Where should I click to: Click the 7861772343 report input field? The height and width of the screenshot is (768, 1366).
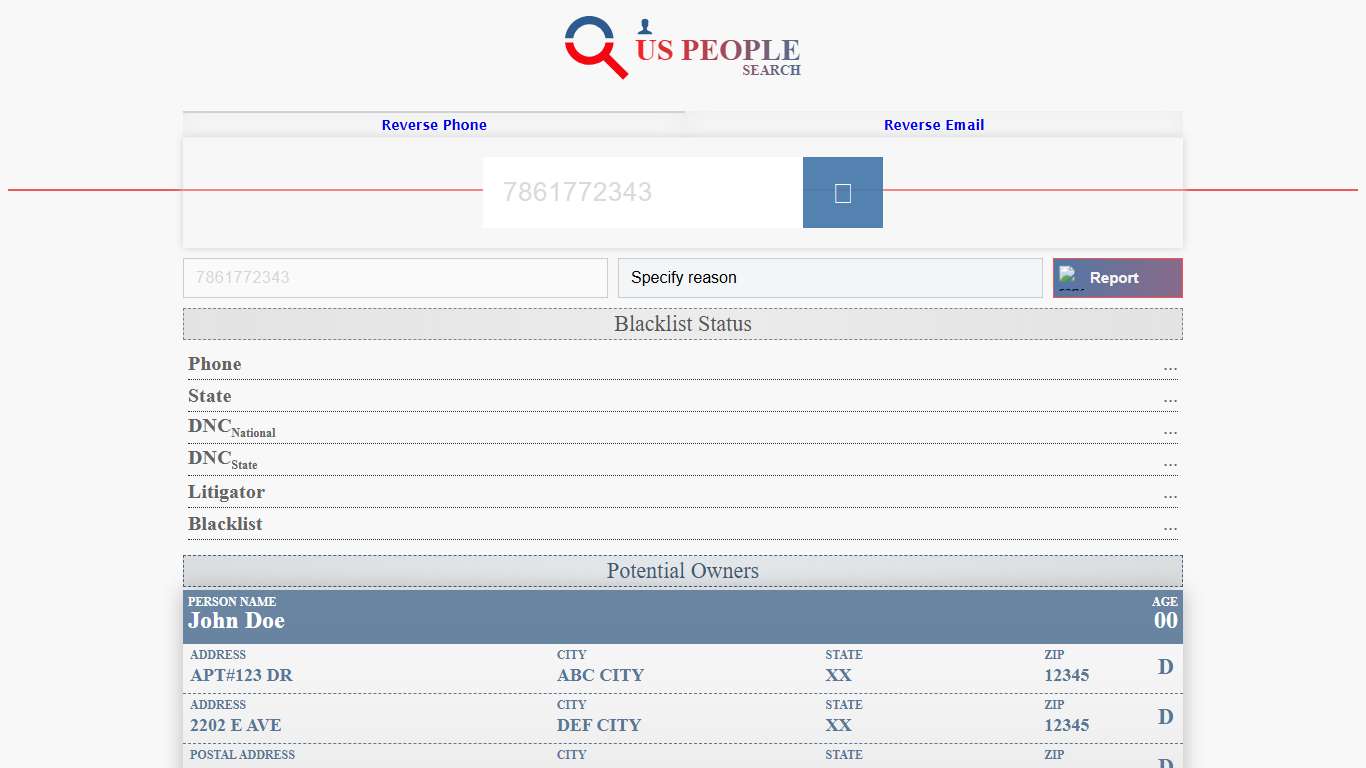coord(394,277)
